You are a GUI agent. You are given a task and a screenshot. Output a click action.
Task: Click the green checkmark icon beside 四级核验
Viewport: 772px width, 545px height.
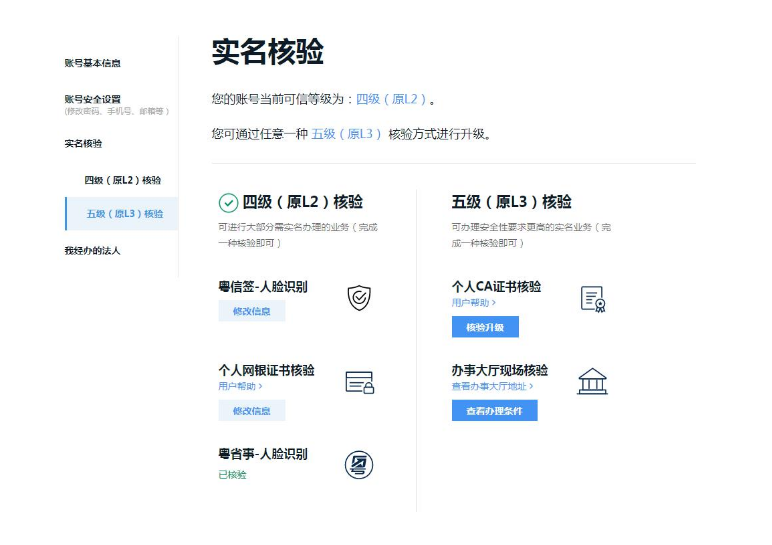pos(228,203)
